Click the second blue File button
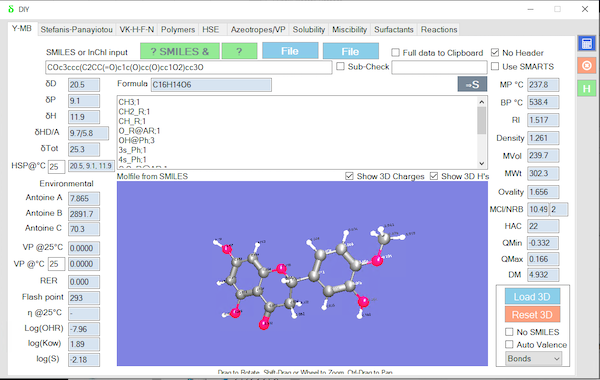This screenshot has height=380, width=600. click(351, 51)
